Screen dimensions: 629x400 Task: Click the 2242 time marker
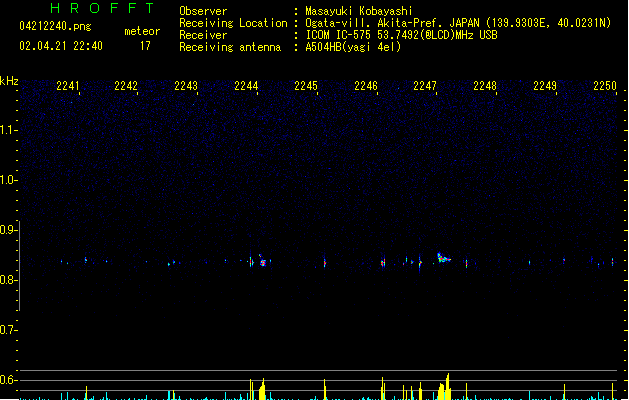pyautogui.click(x=126, y=86)
